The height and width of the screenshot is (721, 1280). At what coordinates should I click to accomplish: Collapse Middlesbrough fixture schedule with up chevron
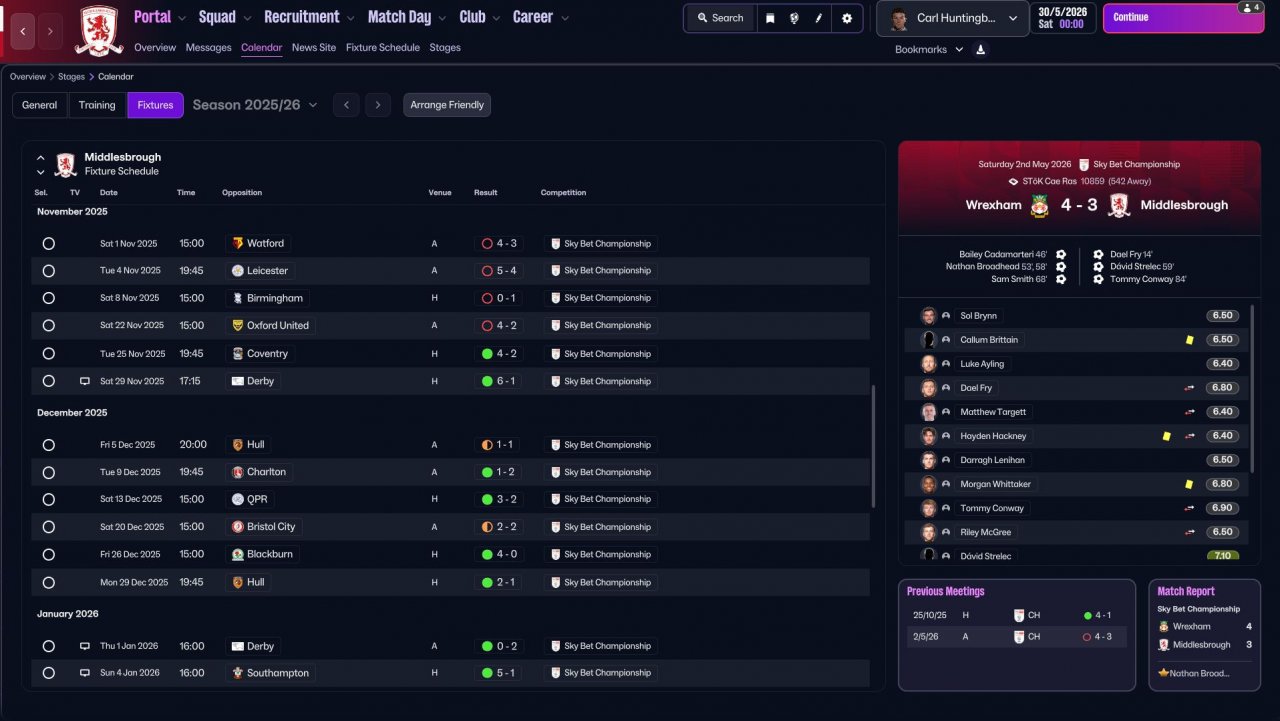[x=41, y=158]
